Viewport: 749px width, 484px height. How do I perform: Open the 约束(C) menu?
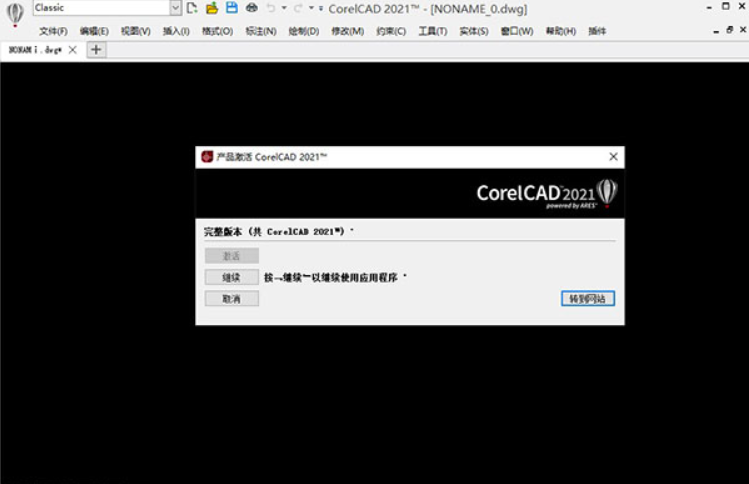[x=391, y=32]
